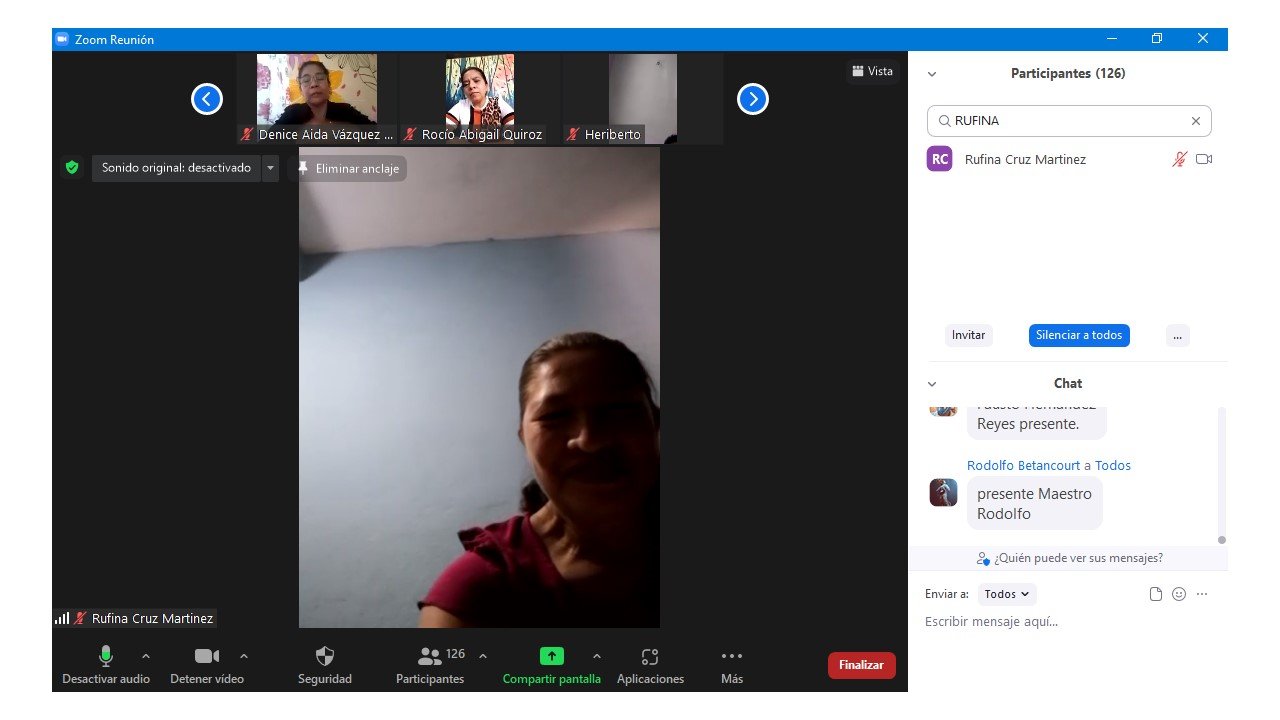Click Todos recipient link in chat message

(1113, 465)
